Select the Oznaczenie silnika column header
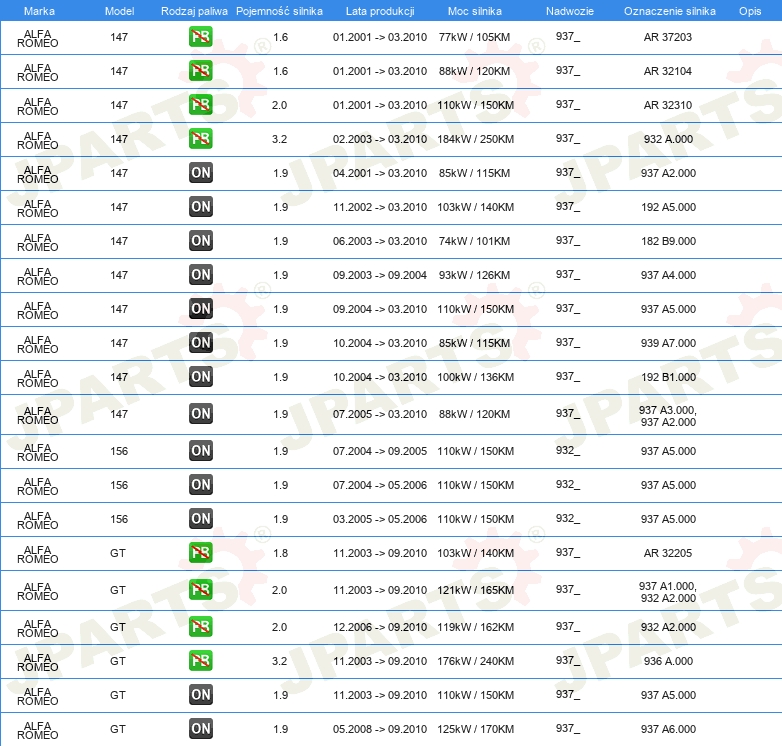782x746 pixels. (x=668, y=10)
